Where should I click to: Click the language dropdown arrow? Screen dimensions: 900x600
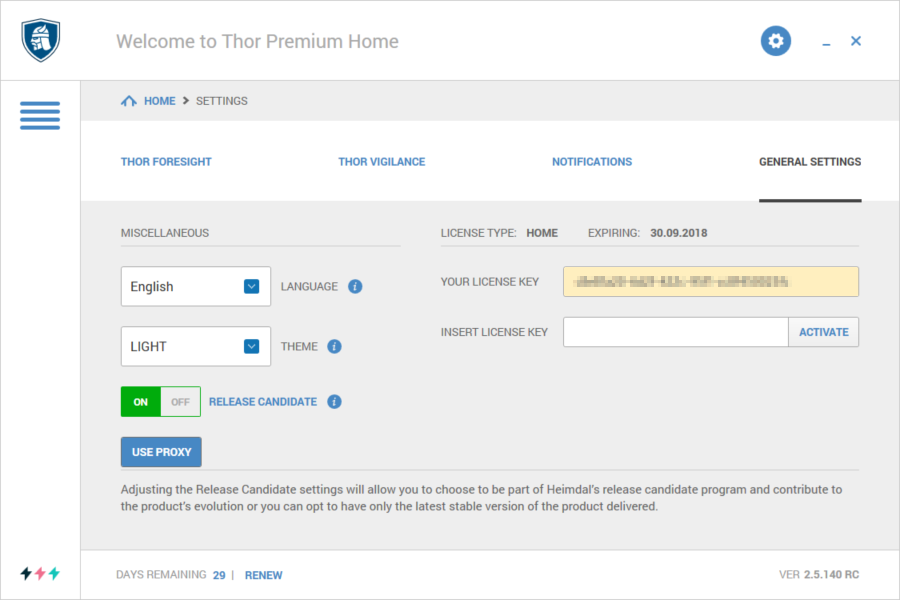coord(252,287)
